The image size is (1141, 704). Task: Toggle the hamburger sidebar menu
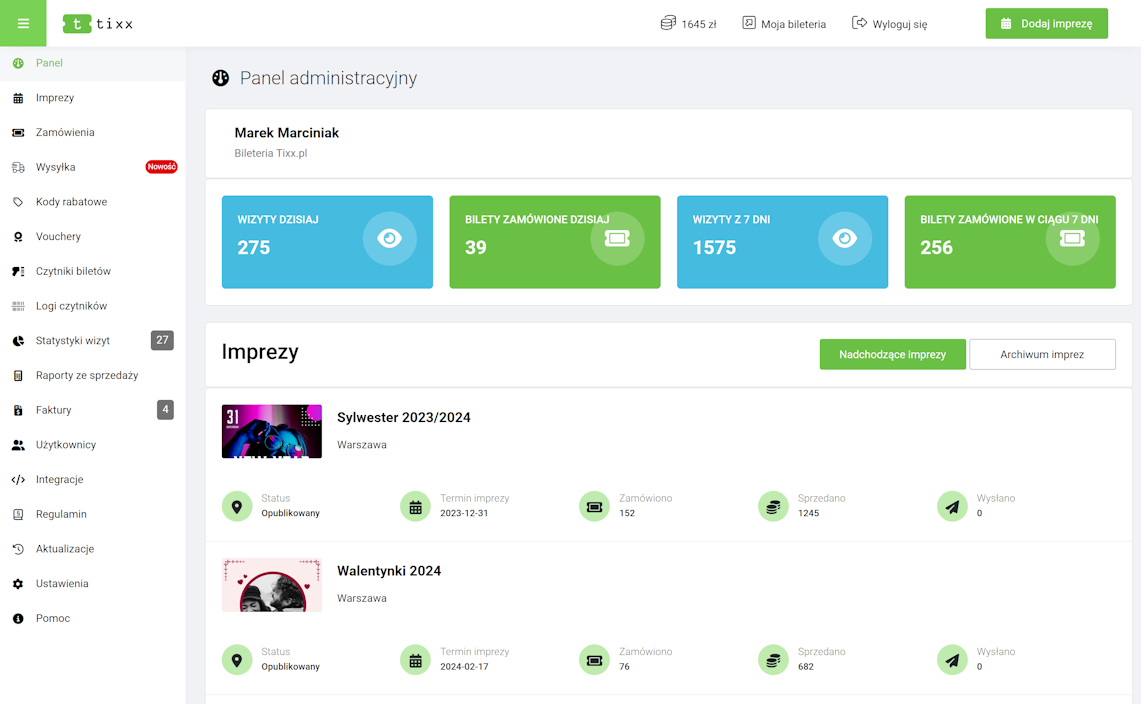23,23
